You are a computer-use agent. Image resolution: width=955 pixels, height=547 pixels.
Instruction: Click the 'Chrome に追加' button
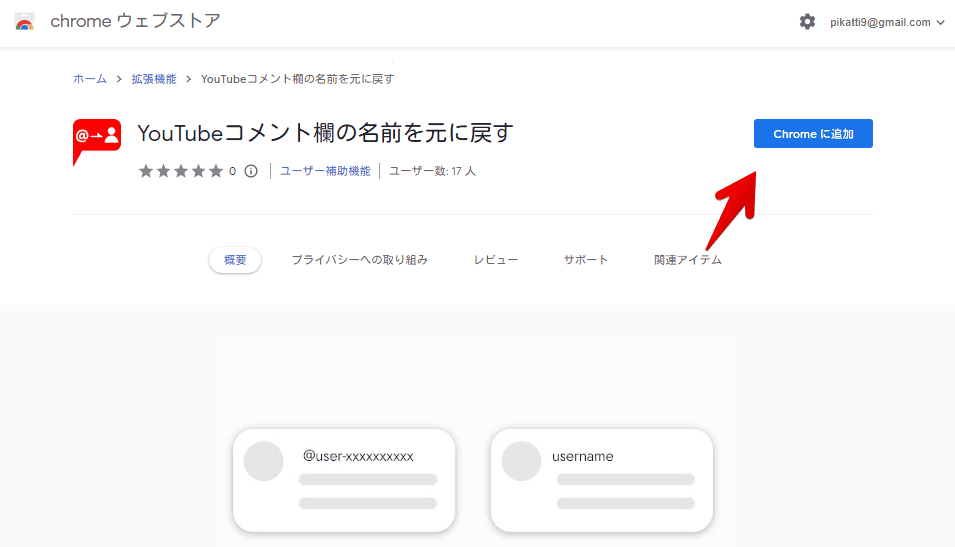click(x=813, y=133)
